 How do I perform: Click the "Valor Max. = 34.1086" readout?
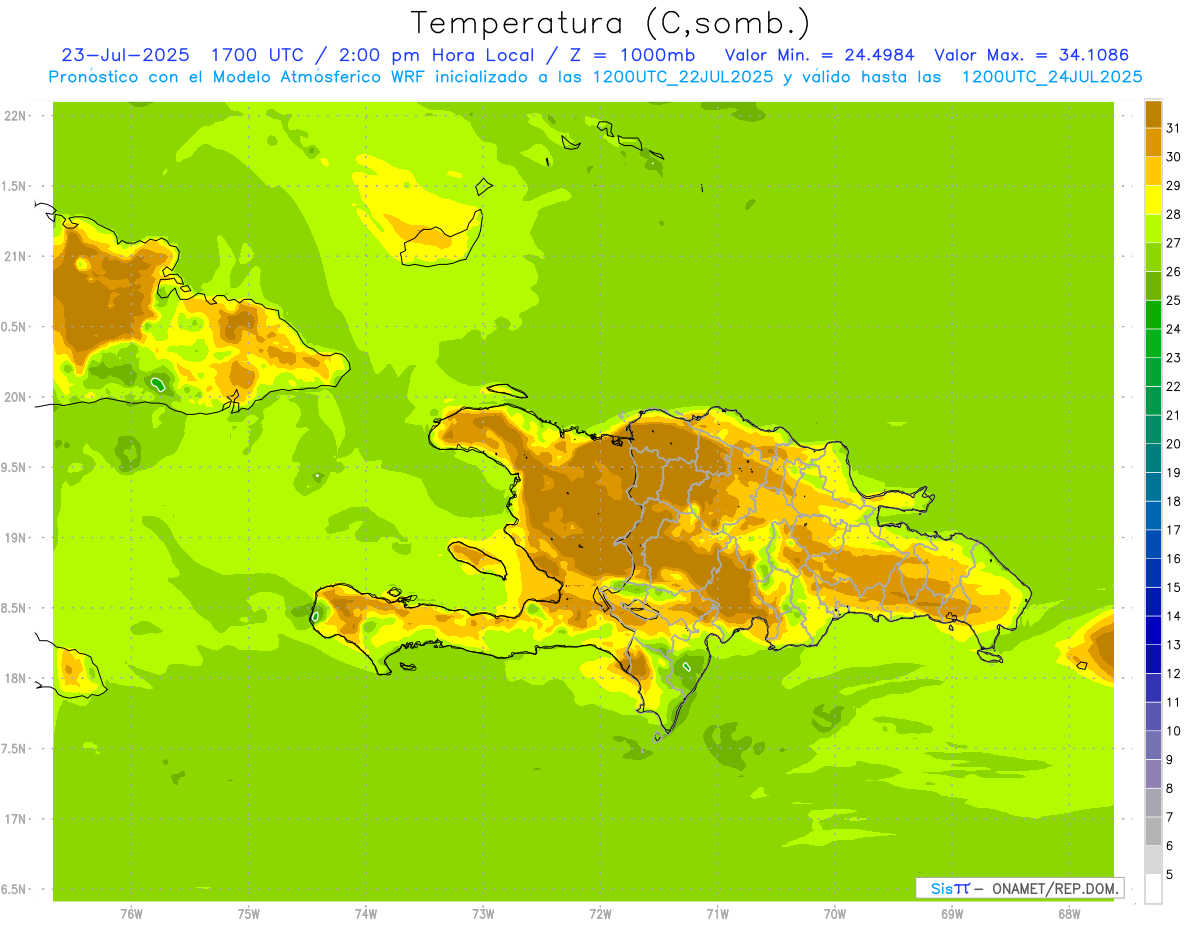click(x=1033, y=55)
